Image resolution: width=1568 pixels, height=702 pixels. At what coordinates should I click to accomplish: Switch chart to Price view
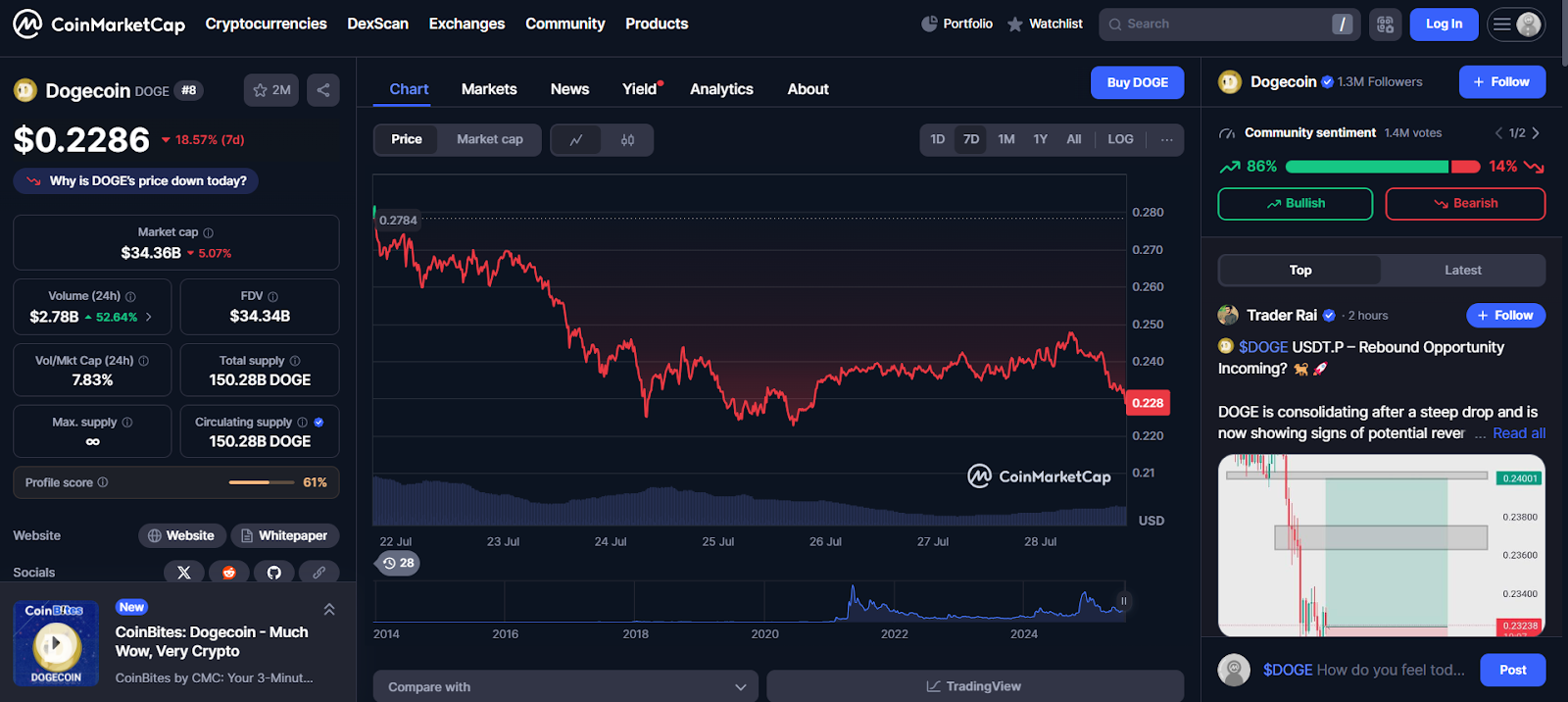click(407, 139)
